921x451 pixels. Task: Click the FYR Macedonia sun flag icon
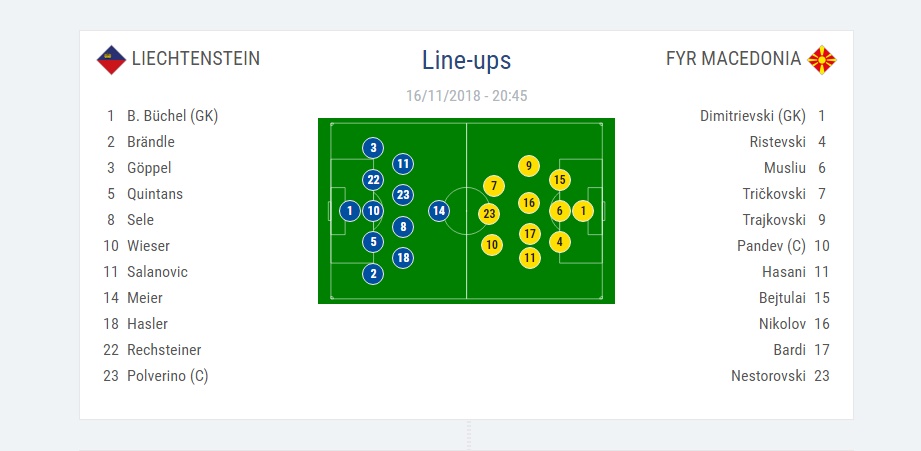822,60
